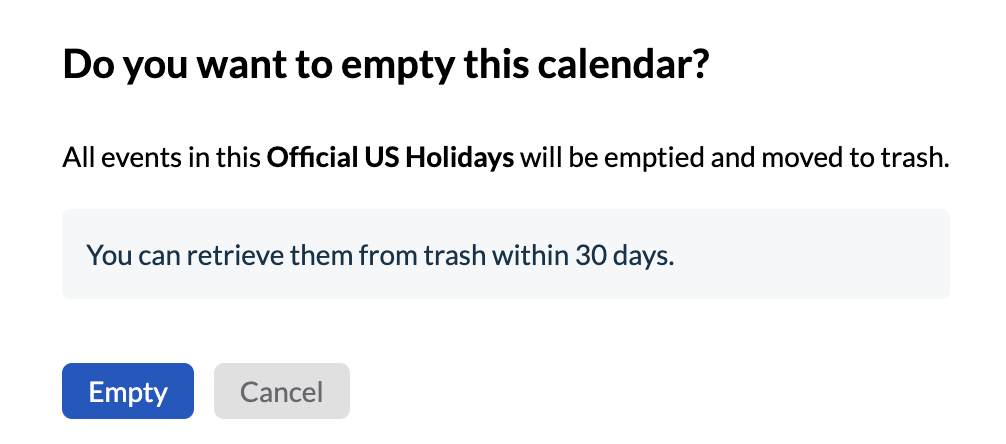Click the words "will be emptied" in the description
Viewport: 1006px width, 444px height.
point(585,158)
